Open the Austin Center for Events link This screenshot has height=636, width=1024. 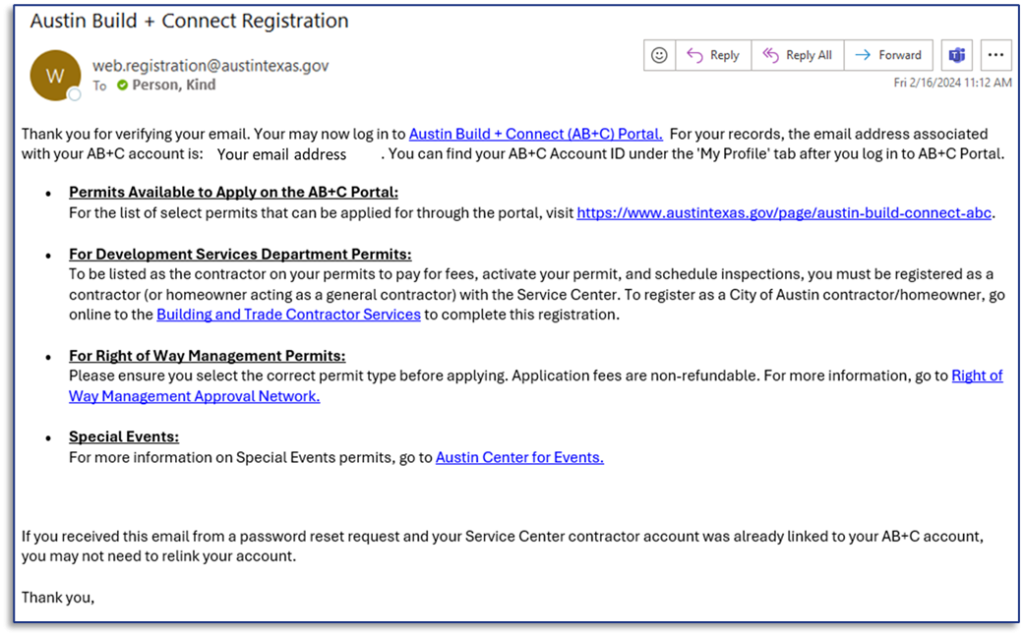click(x=519, y=457)
